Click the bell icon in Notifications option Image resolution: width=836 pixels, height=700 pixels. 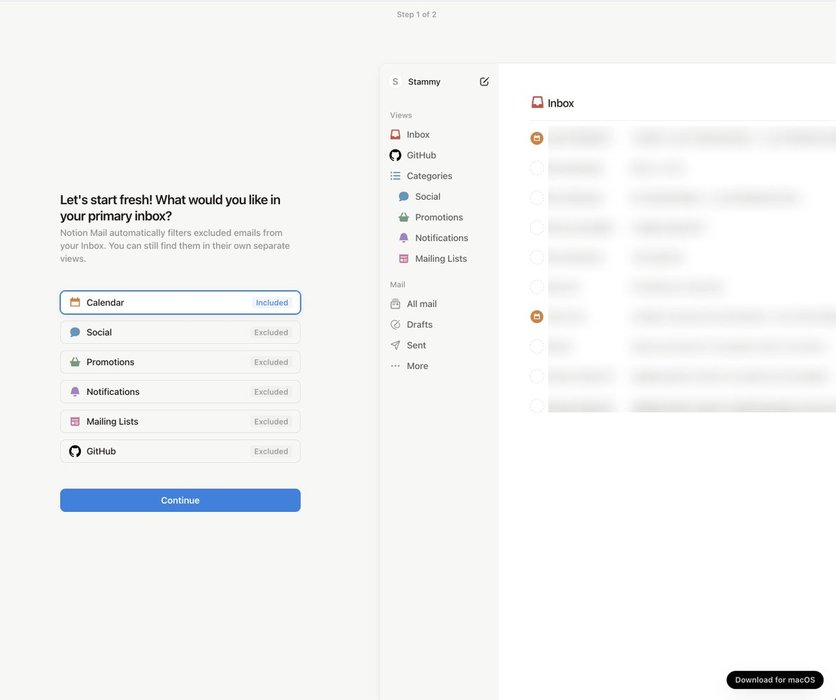[x=75, y=392]
